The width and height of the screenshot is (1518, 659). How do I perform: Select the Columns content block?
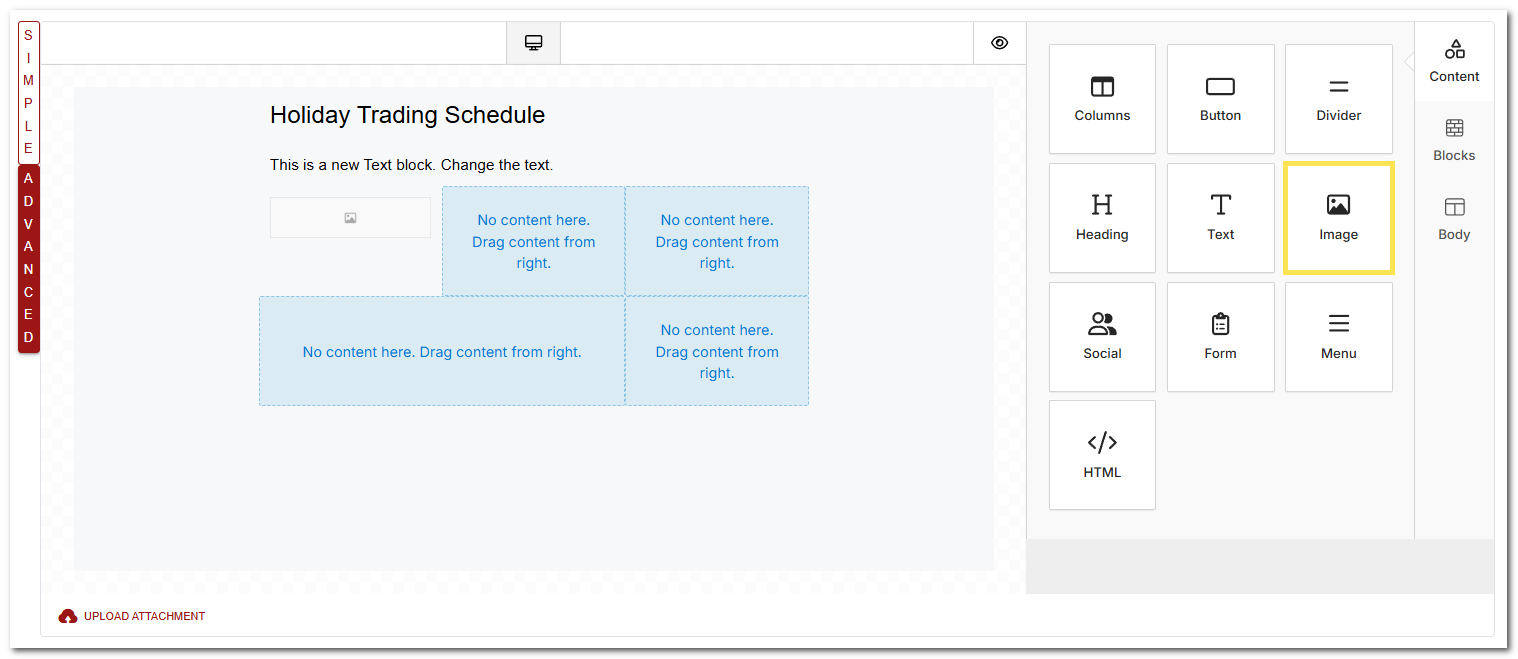coord(1102,99)
